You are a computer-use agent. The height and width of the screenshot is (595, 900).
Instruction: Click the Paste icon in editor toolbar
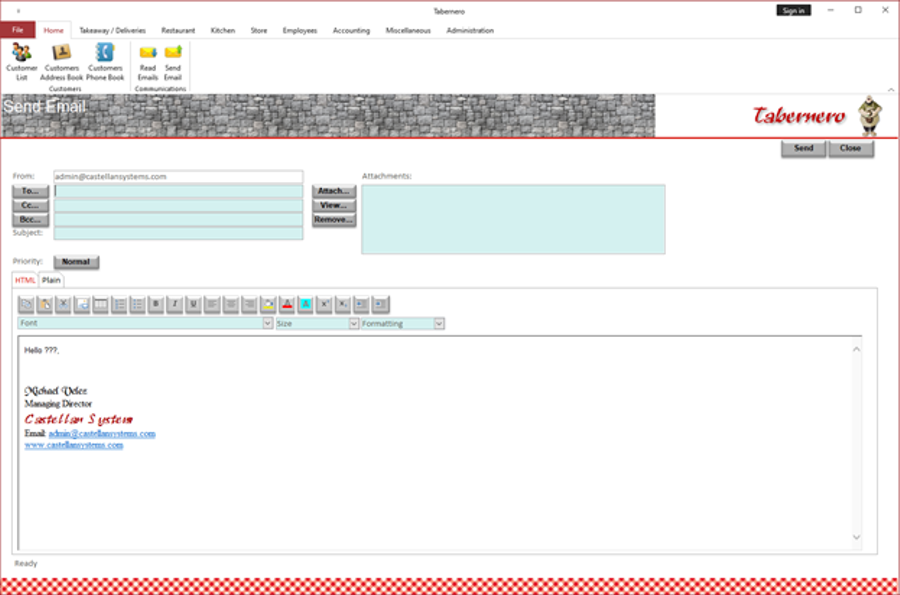(x=45, y=304)
